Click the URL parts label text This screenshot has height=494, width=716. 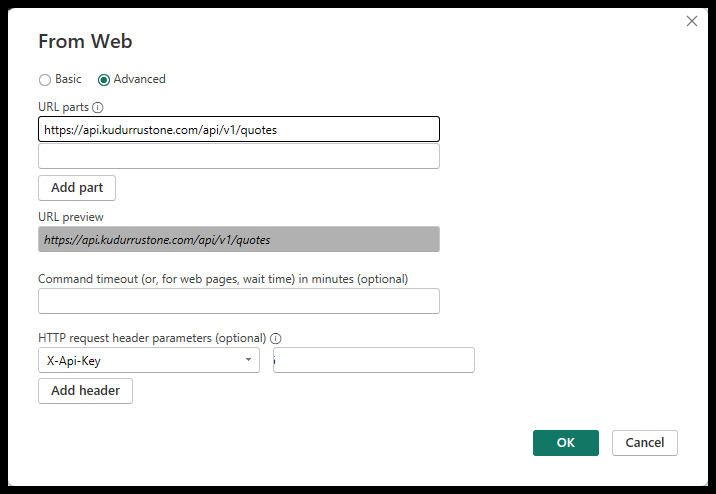pyautogui.click(x=63, y=107)
